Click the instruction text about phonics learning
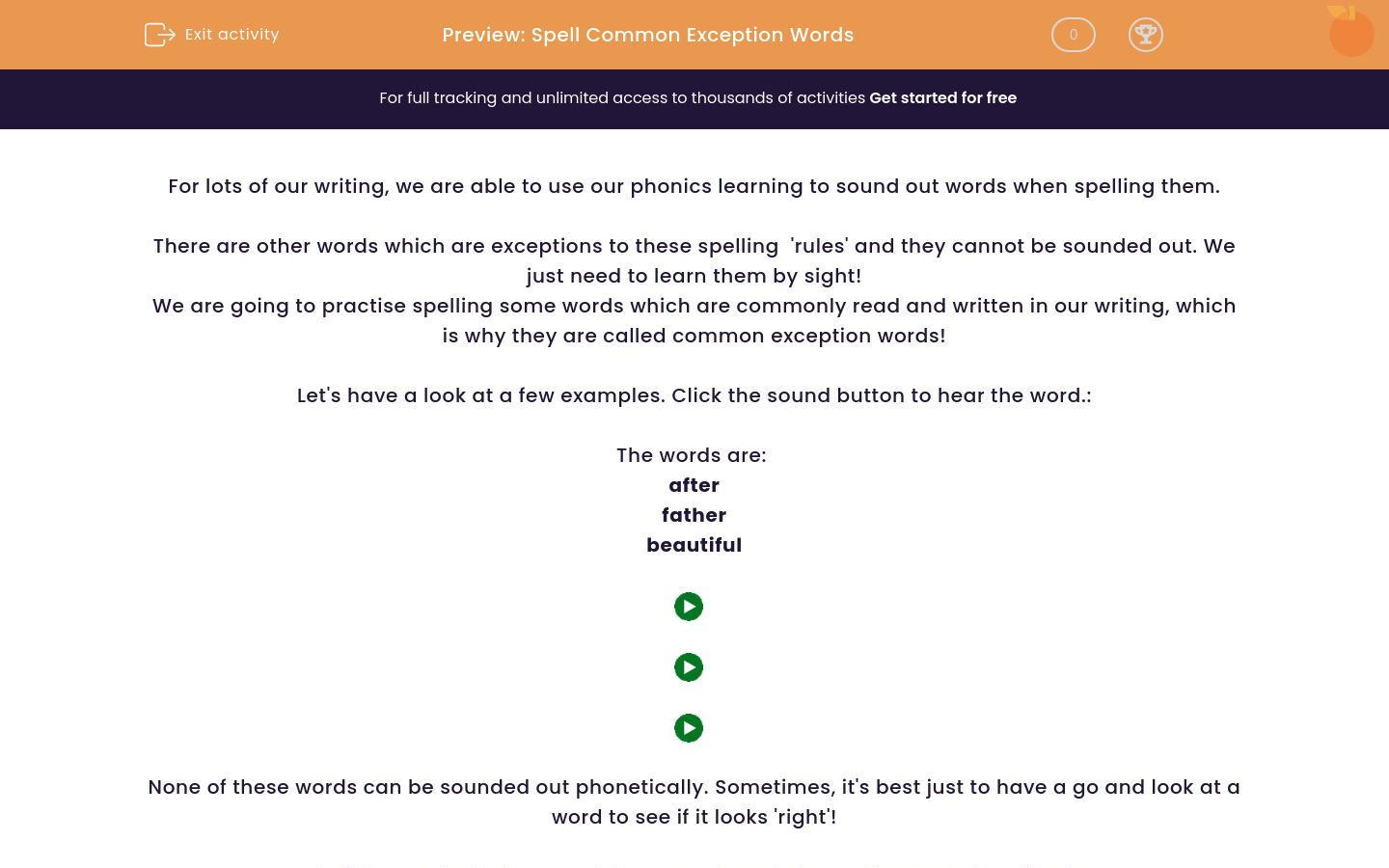The width and height of the screenshot is (1389, 868). (694, 186)
